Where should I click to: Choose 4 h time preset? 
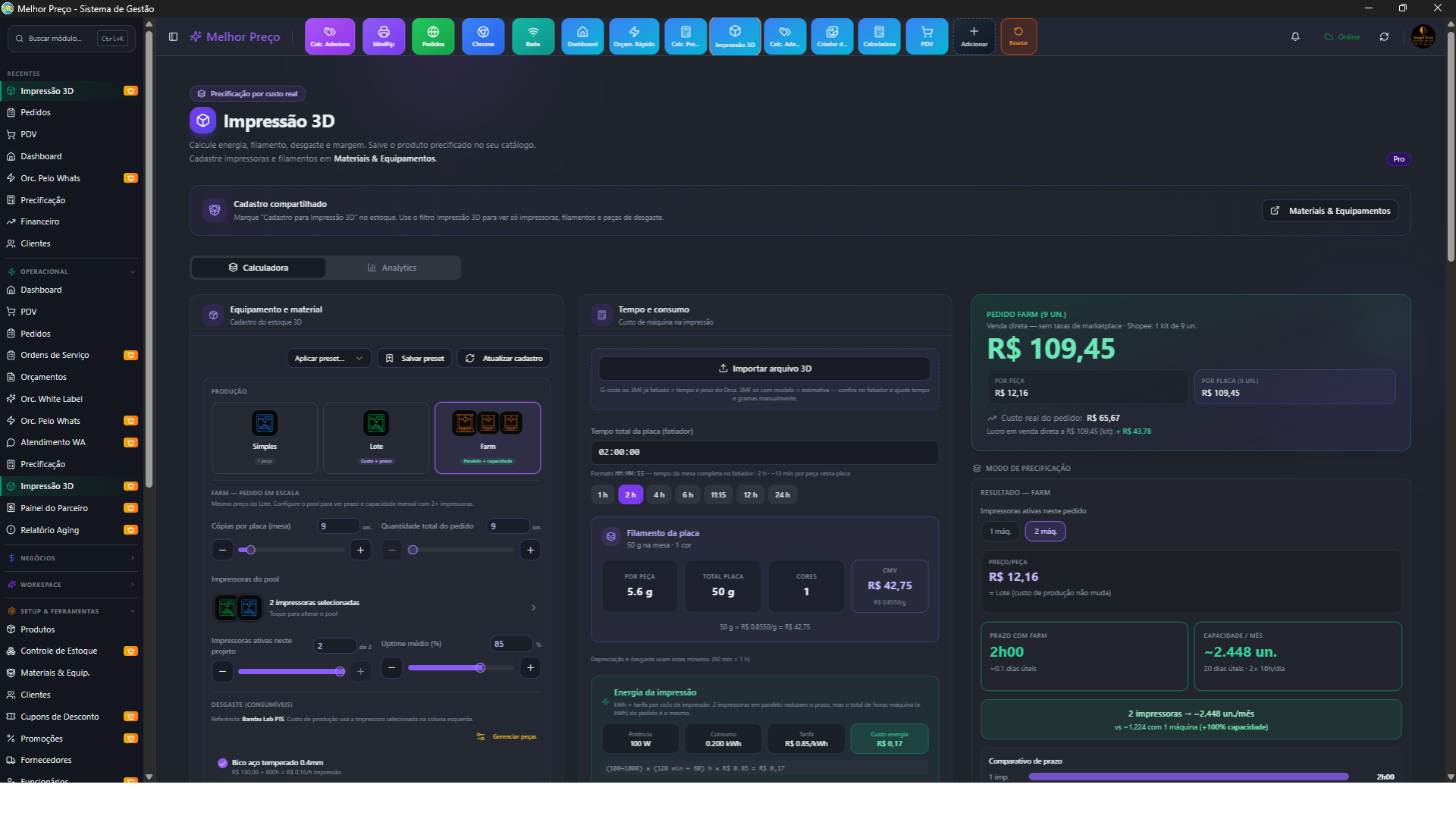point(659,494)
